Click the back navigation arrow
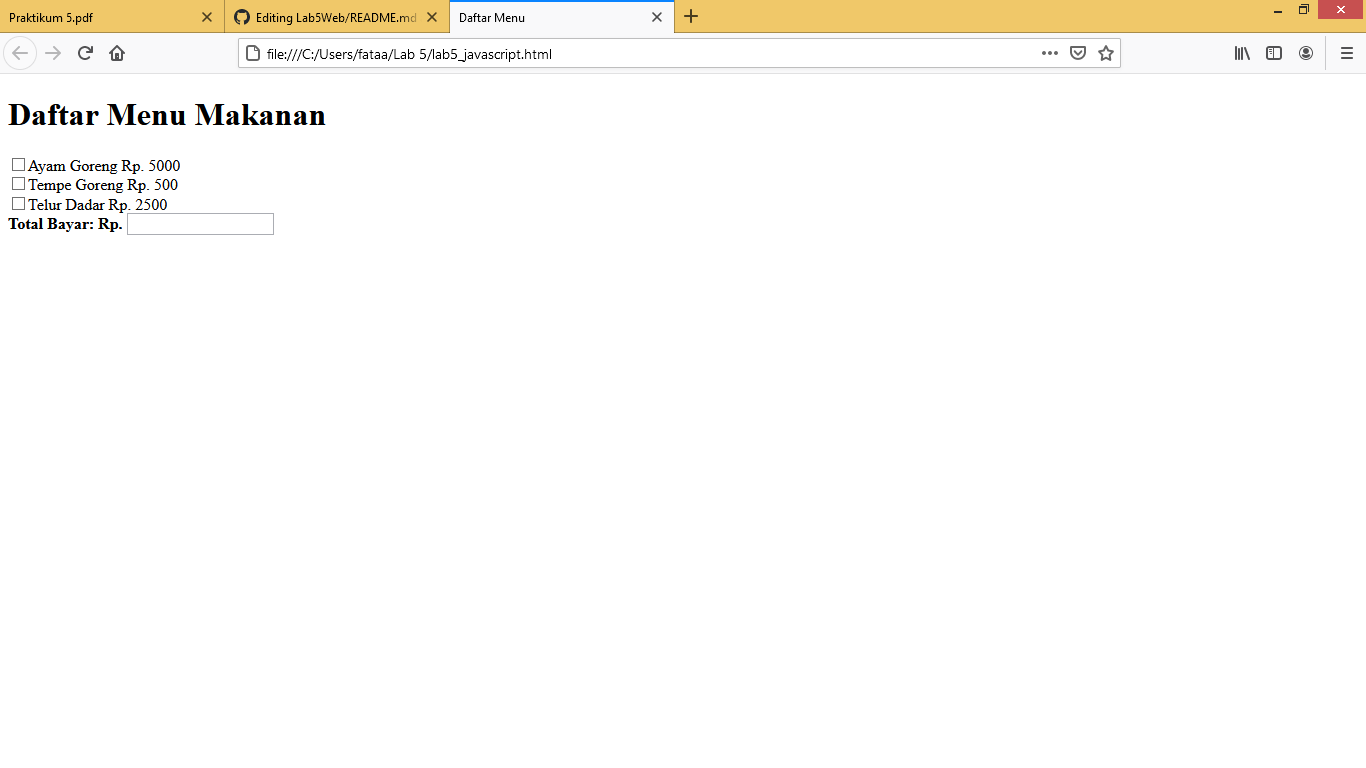This screenshot has width=1366, height=768. coord(20,53)
